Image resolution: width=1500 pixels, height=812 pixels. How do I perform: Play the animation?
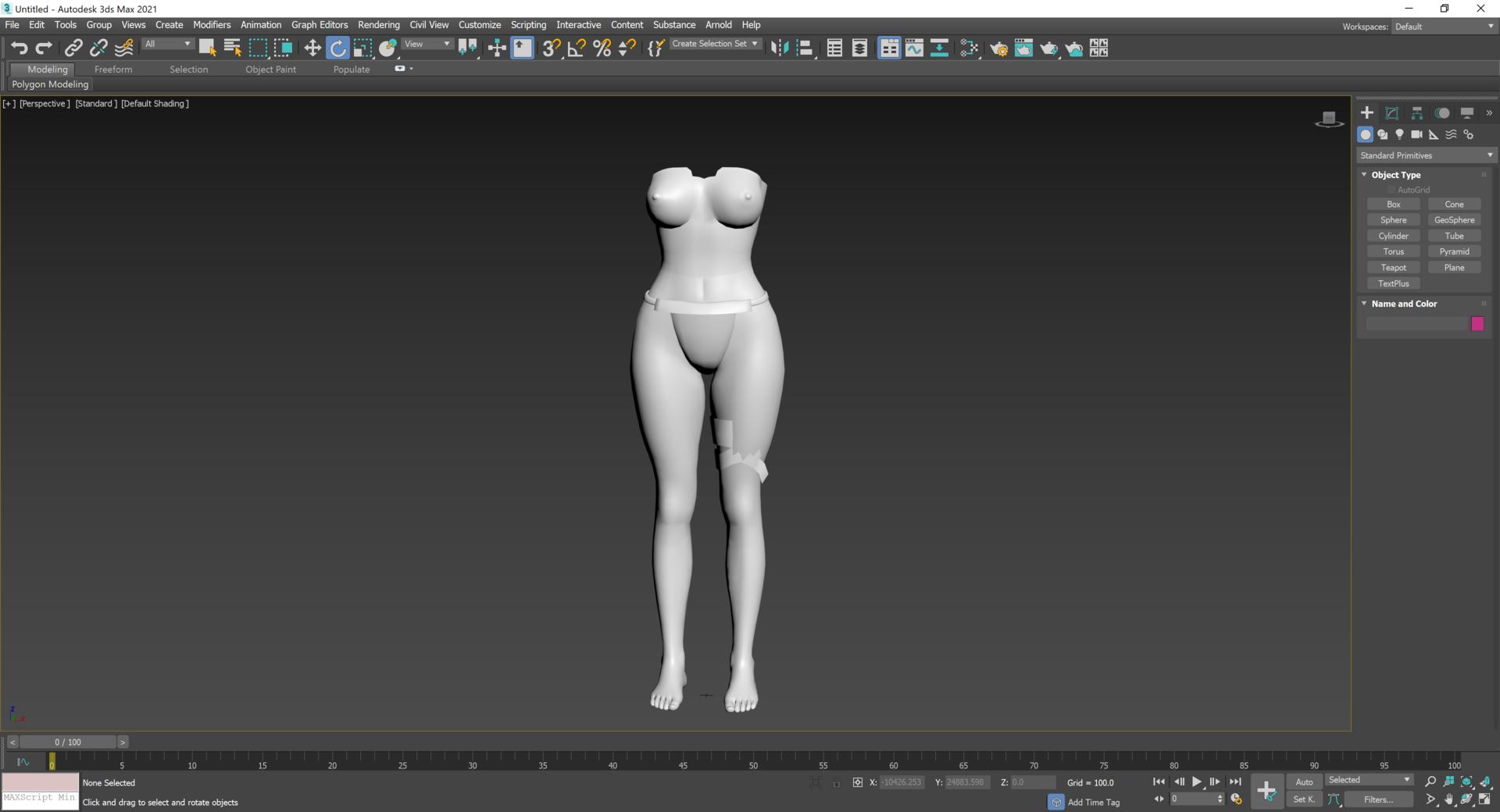1196,782
